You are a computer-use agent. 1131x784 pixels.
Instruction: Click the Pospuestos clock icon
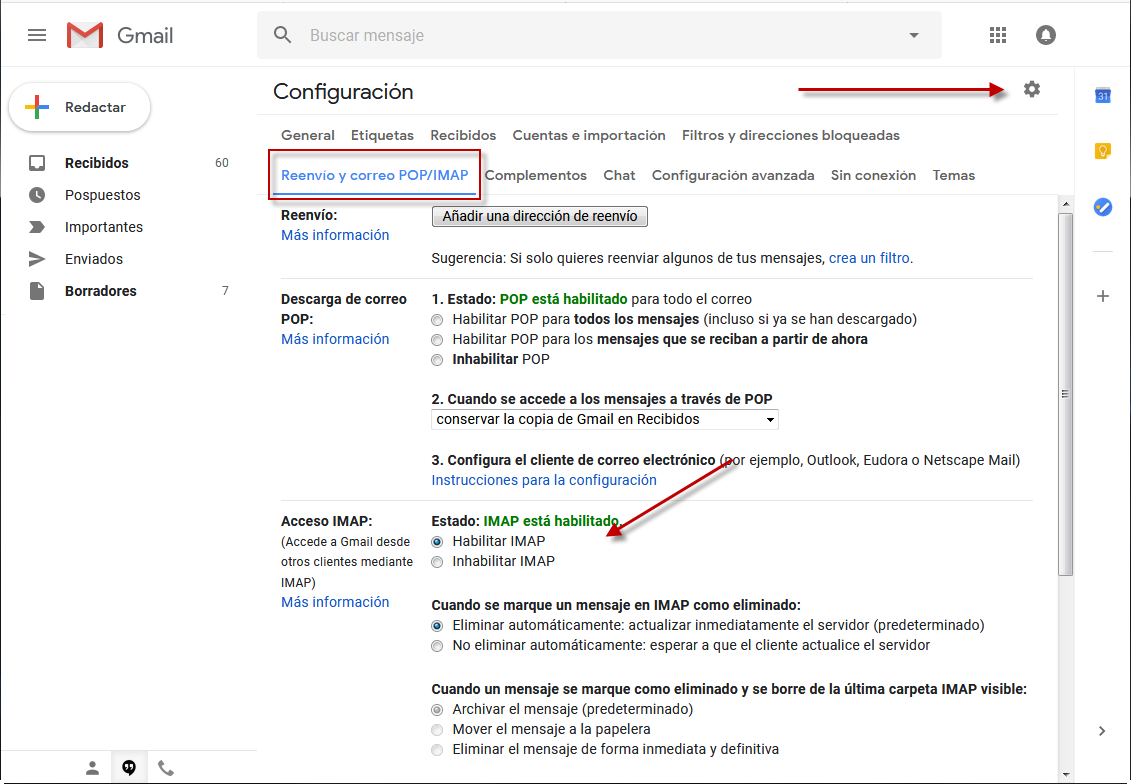(x=37, y=195)
